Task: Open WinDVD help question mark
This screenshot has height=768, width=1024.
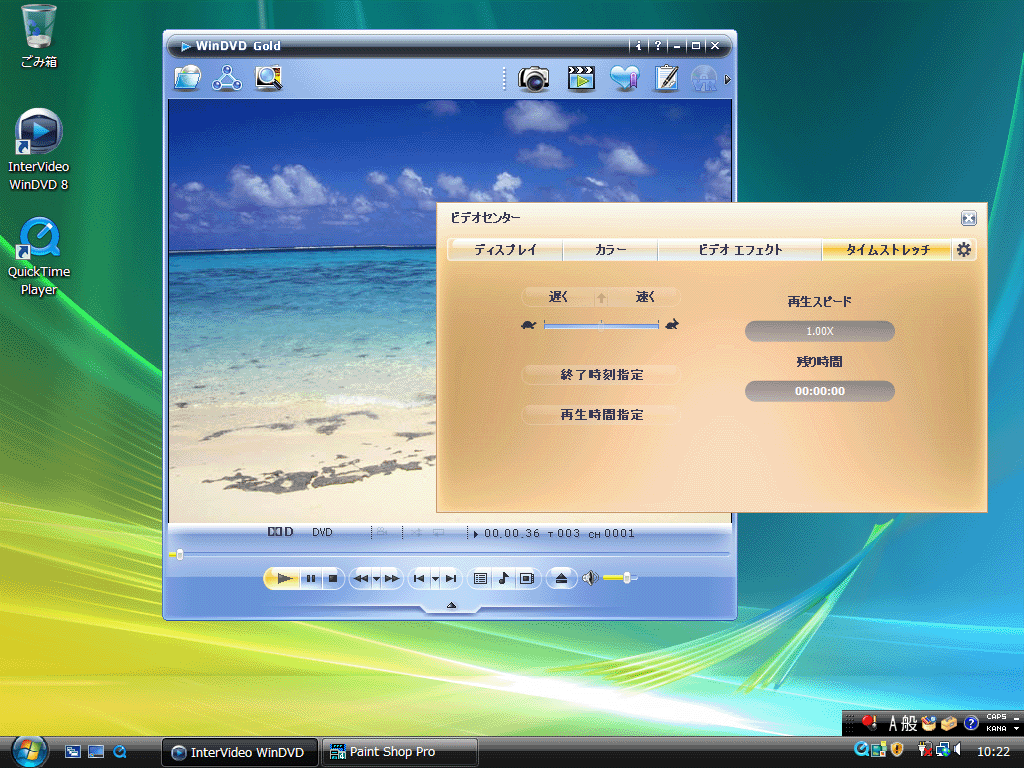Action: 658,46
